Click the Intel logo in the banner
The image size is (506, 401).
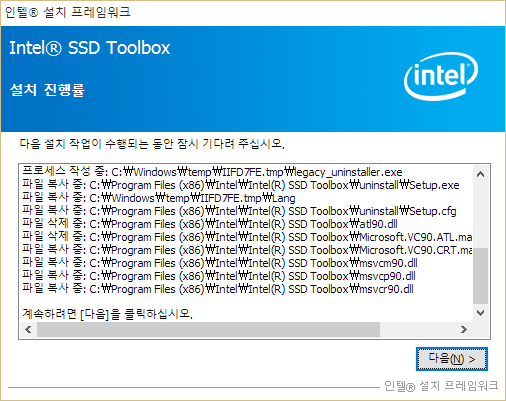441,76
